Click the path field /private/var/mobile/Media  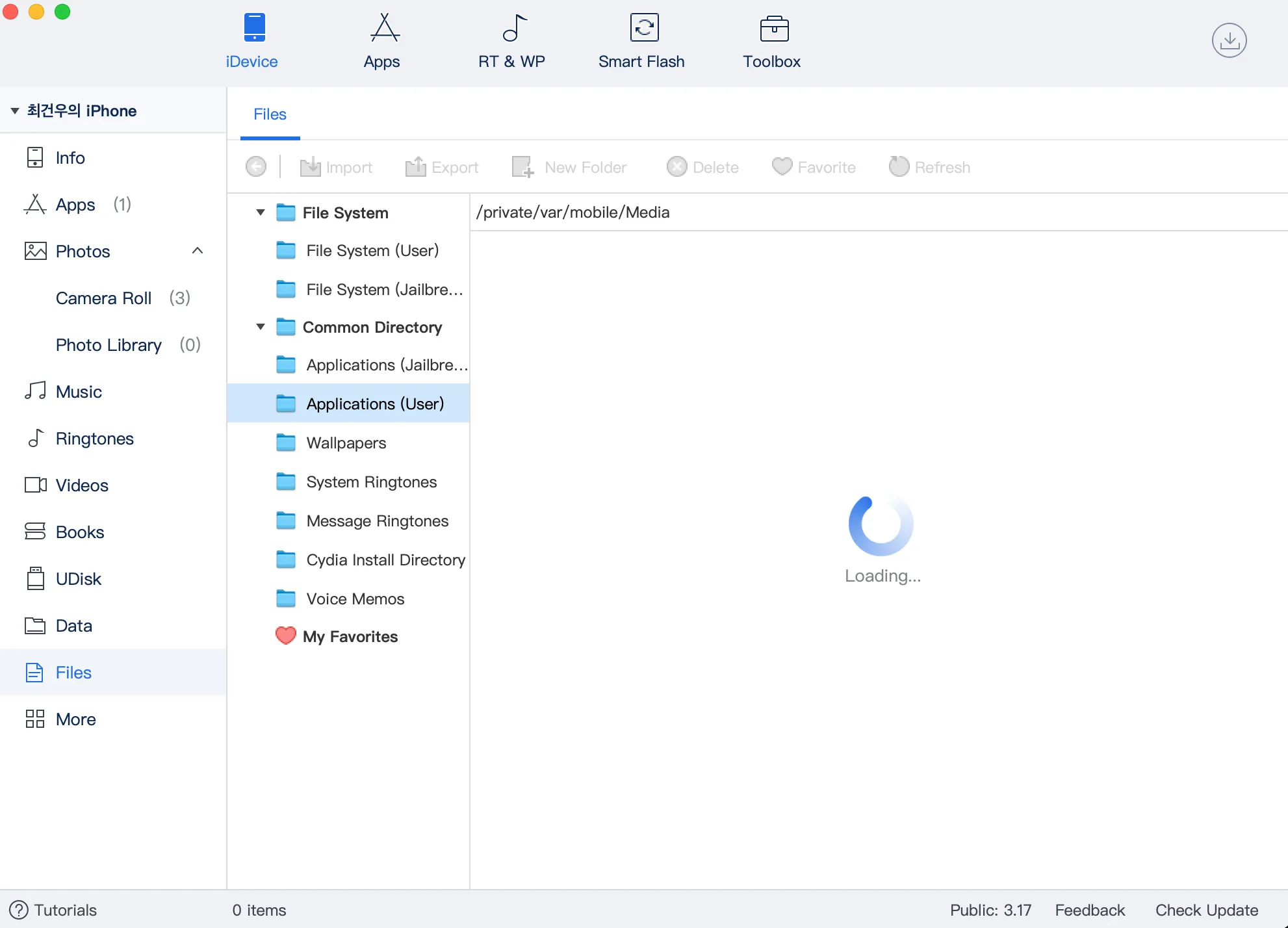(879, 213)
